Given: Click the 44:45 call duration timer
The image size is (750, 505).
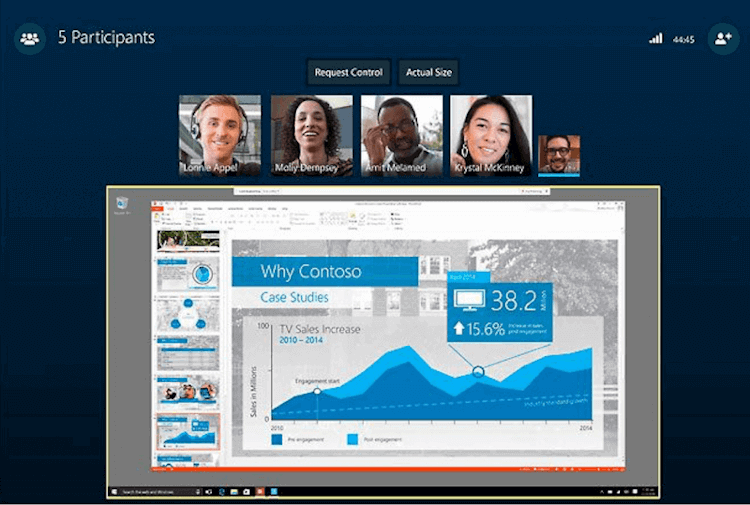Looking at the screenshot, I should pos(684,39).
